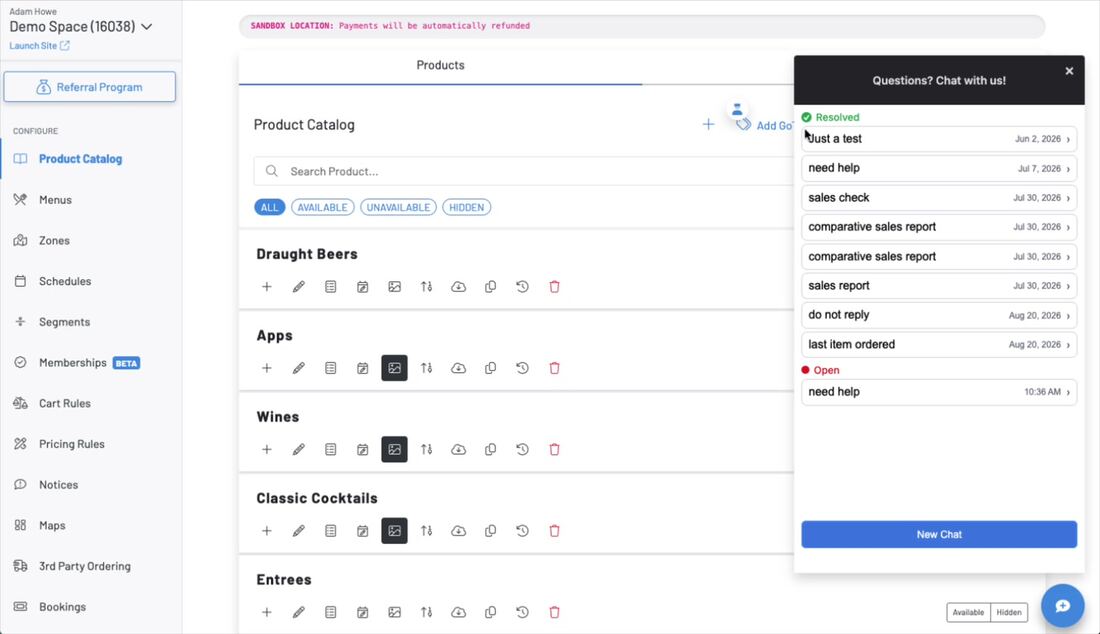Open the 'last item ordered' conversation
The height and width of the screenshot is (634, 1100).
point(939,344)
